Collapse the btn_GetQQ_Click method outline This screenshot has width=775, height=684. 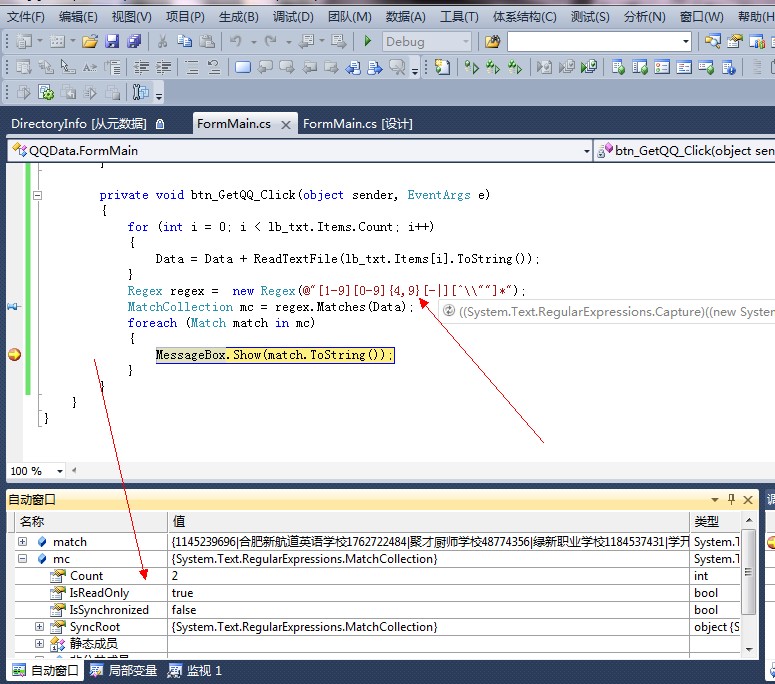[x=37, y=195]
